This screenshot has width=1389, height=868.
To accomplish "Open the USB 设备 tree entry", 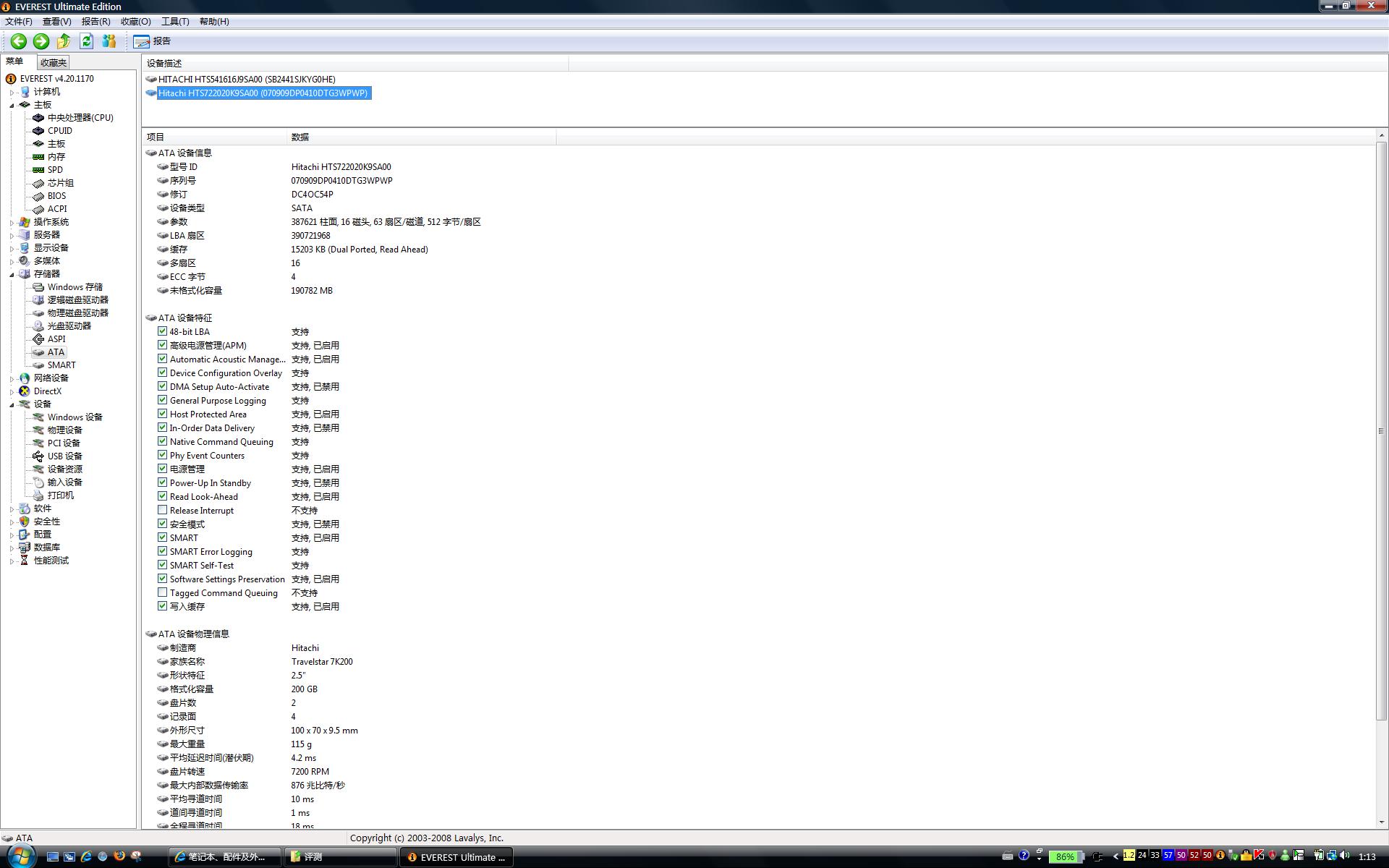I will pyautogui.click(x=64, y=456).
